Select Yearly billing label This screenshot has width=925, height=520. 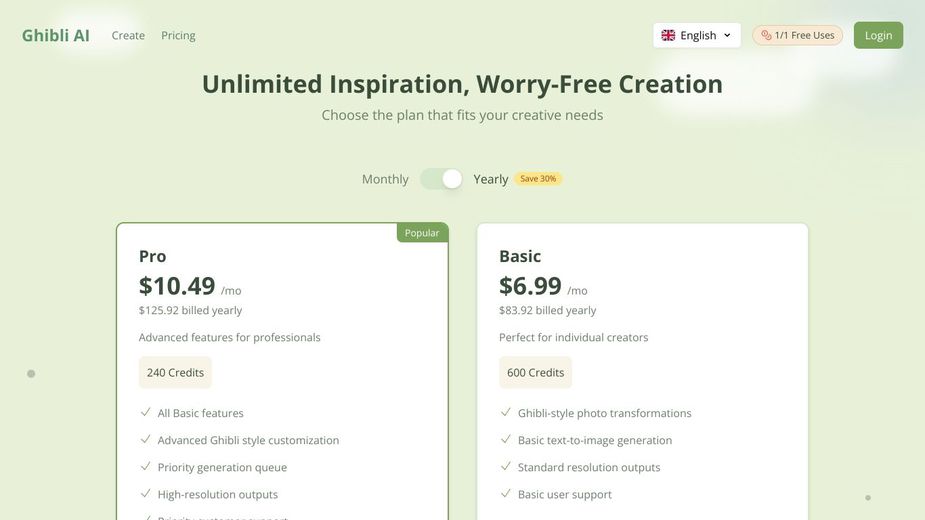491,179
